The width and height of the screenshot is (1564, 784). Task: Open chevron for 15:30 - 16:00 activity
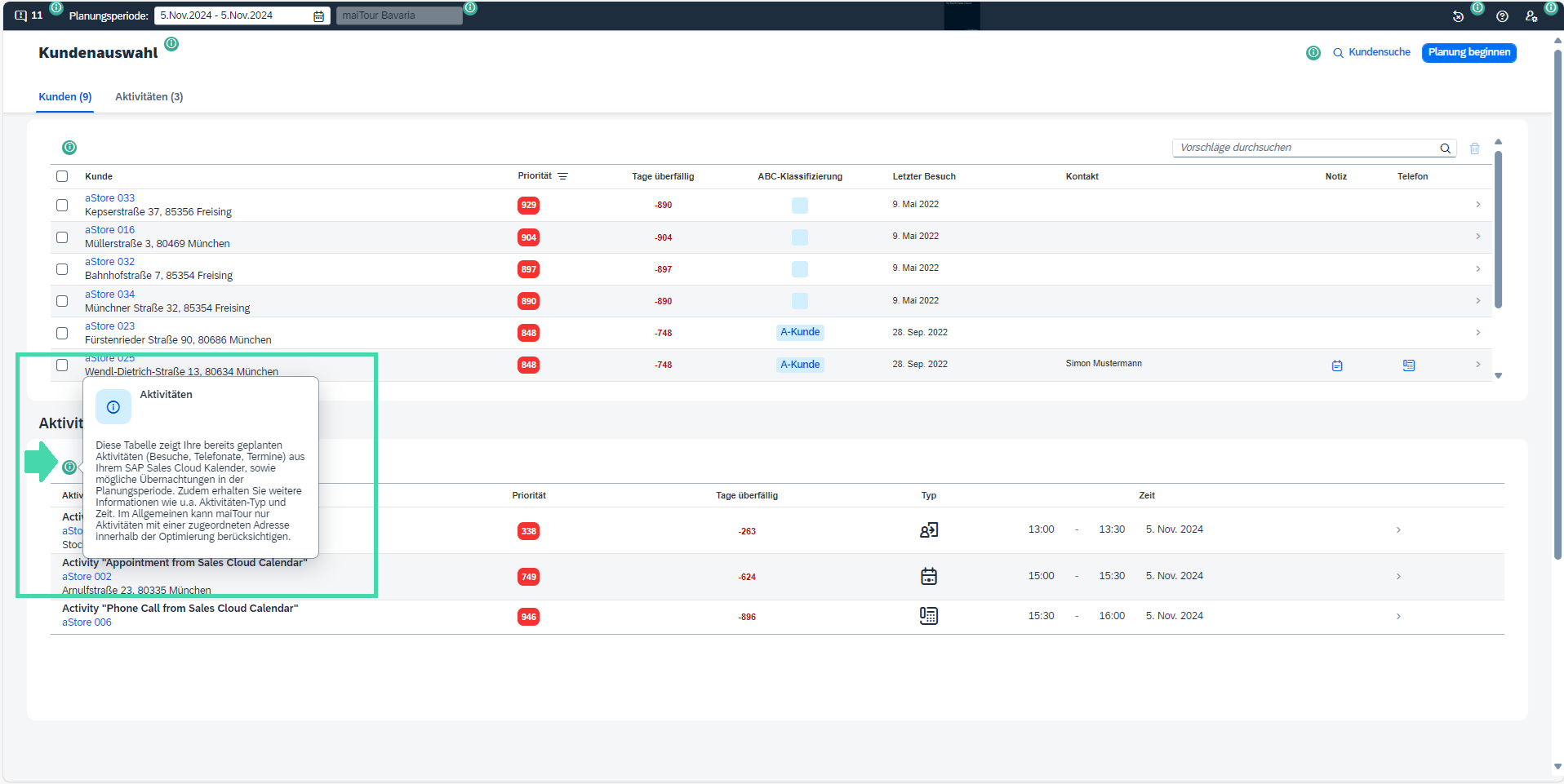tap(1398, 616)
